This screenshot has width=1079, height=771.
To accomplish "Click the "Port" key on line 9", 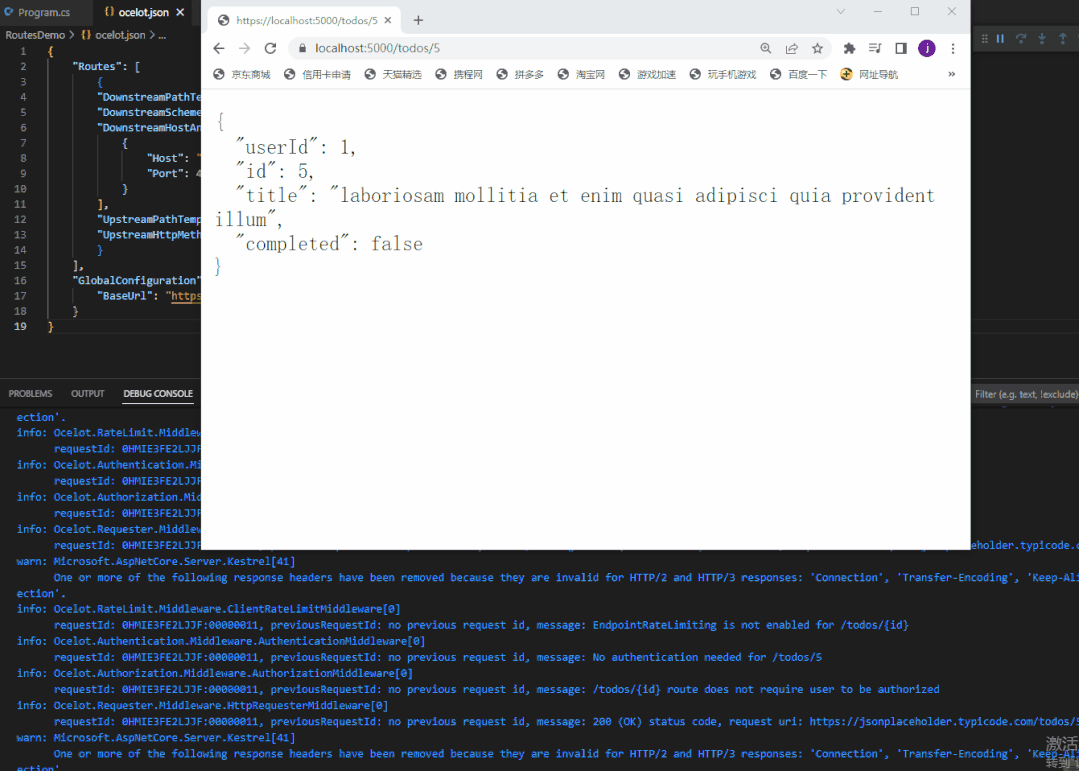I will pyautogui.click(x=164, y=173).
